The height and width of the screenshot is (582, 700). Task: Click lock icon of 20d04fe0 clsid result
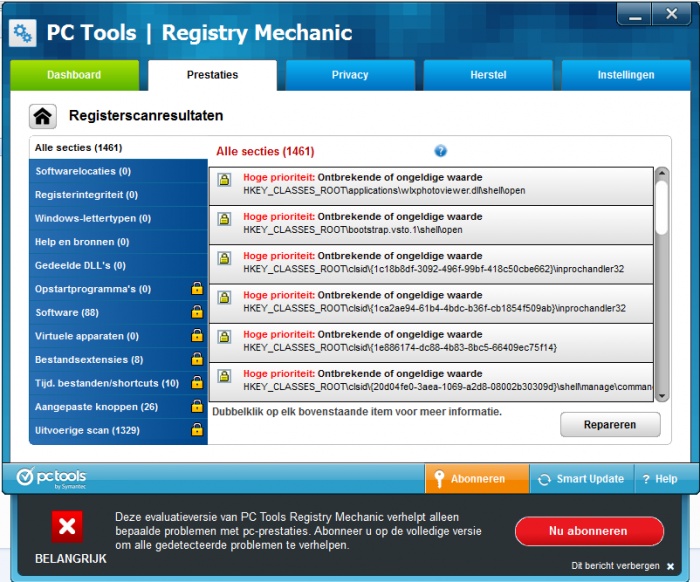(224, 376)
